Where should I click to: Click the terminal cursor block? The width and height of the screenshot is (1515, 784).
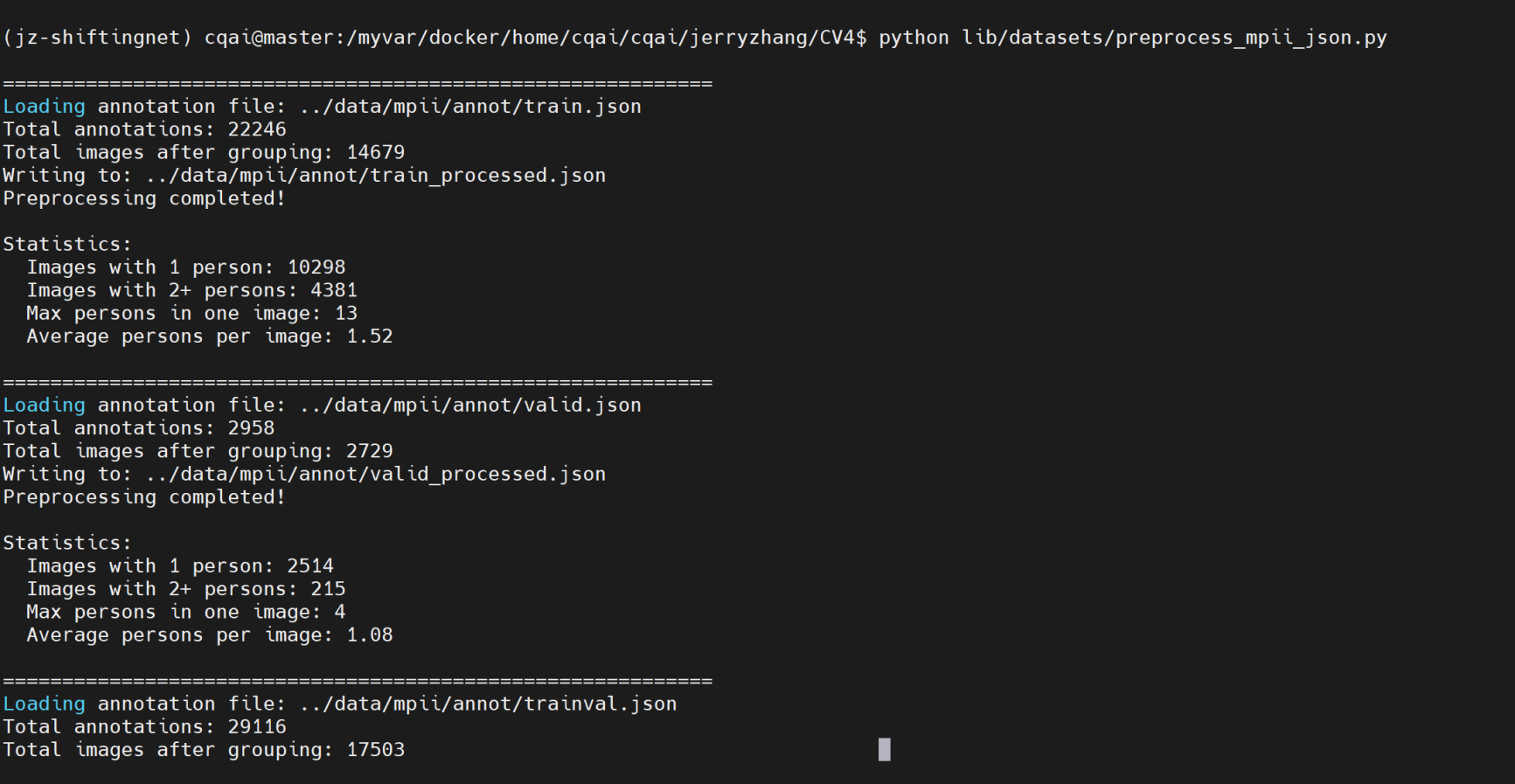pos(884,749)
